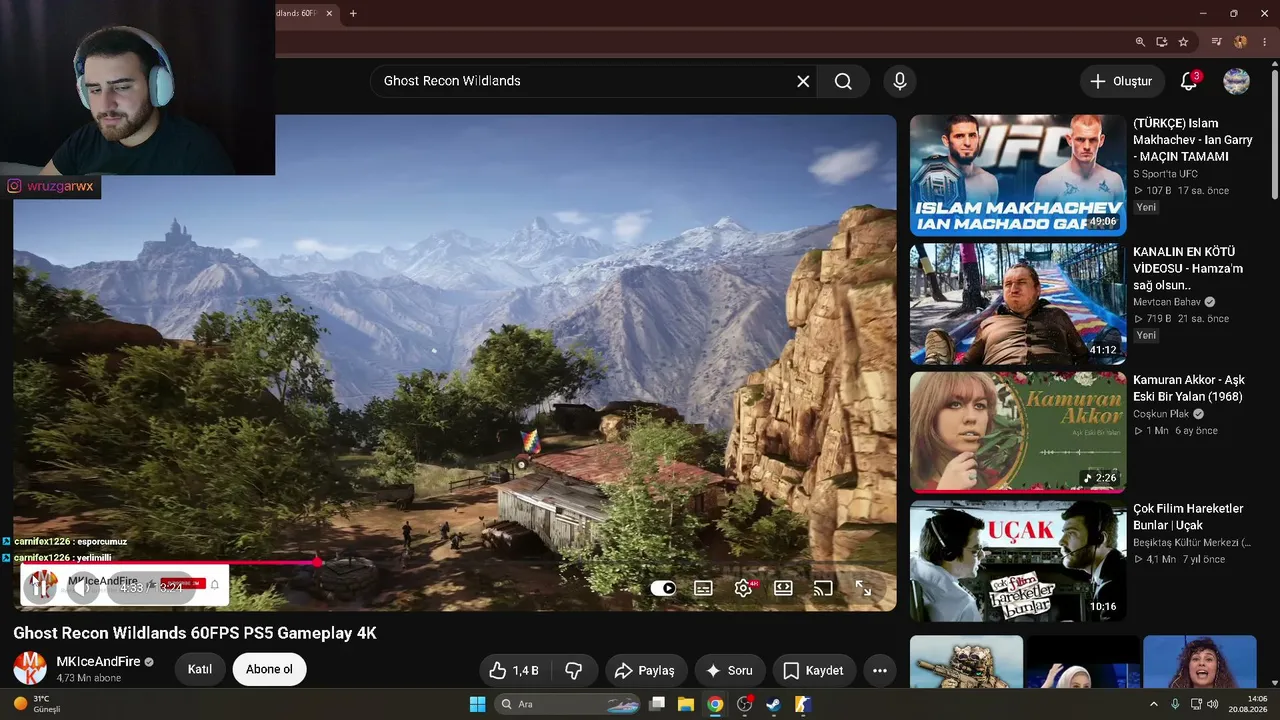
Task: Like the video with thumbs up
Action: pos(514,670)
